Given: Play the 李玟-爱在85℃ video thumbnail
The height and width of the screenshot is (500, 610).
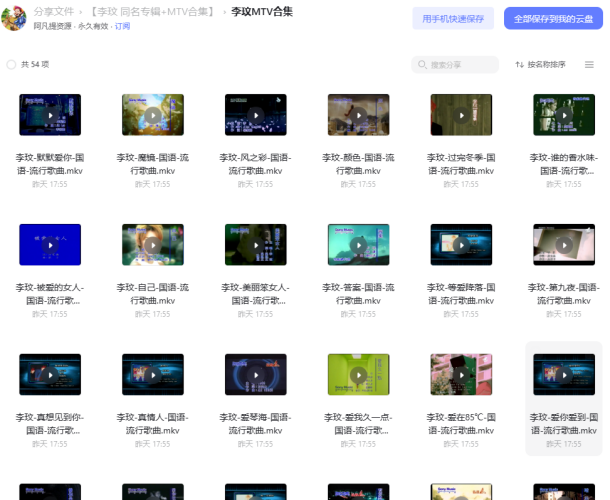Looking at the screenshot, I should point(461,375).
